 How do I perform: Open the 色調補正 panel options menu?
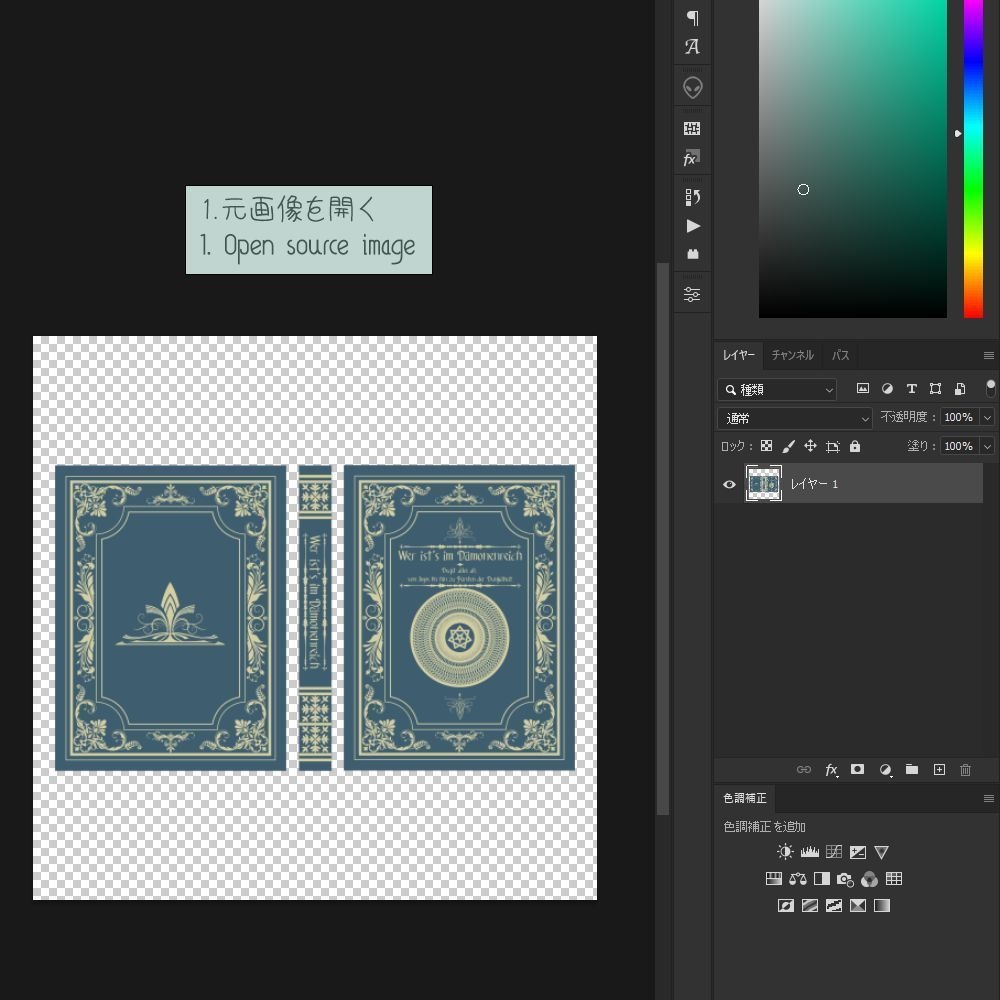[989, 798]
